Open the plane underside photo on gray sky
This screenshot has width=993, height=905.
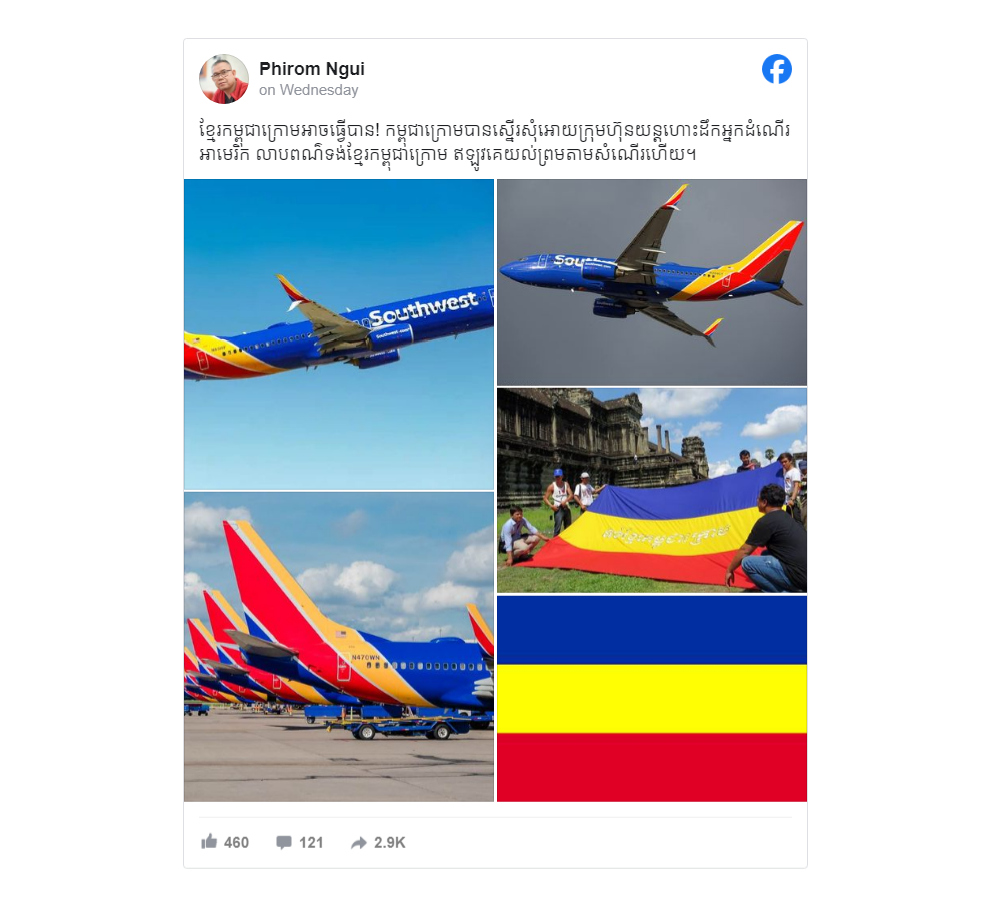(x=652, y=282)
